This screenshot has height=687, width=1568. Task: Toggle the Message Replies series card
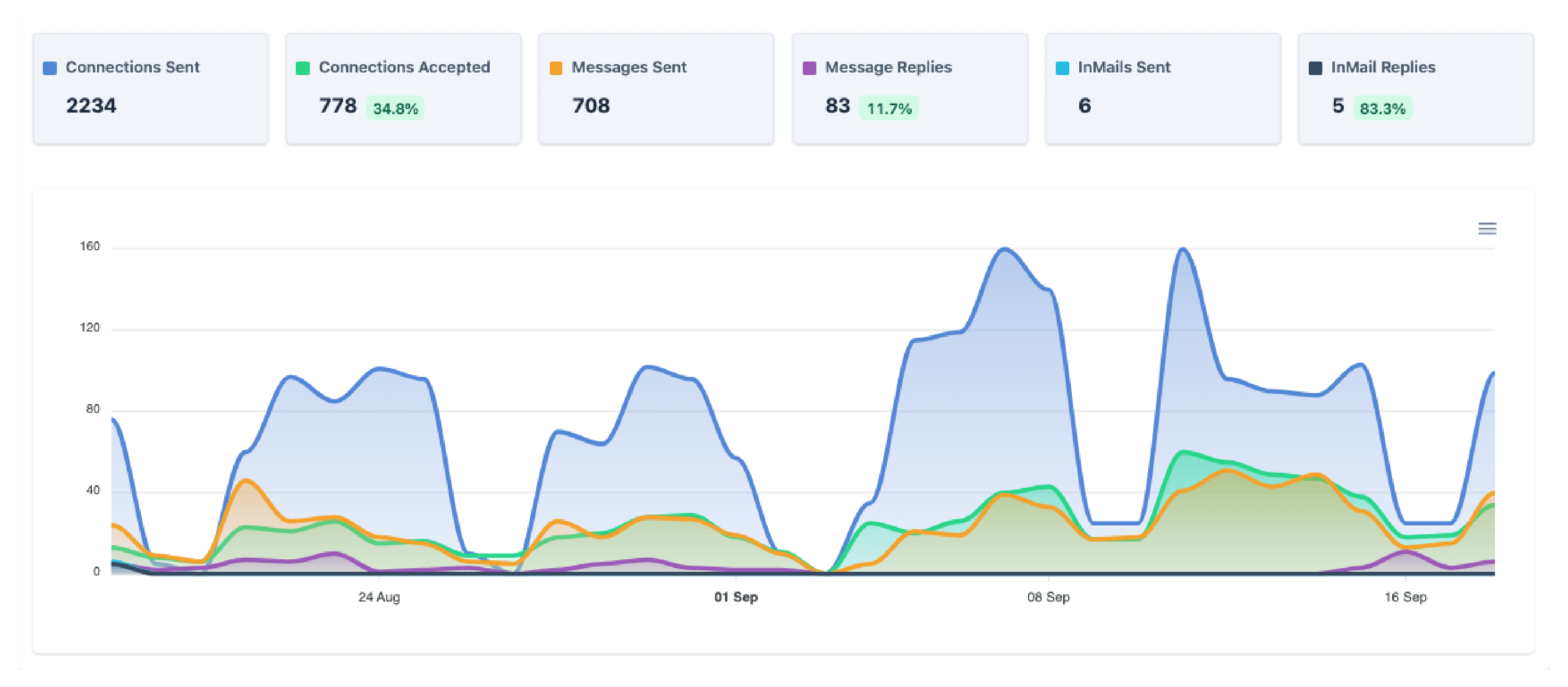[910, 89]
